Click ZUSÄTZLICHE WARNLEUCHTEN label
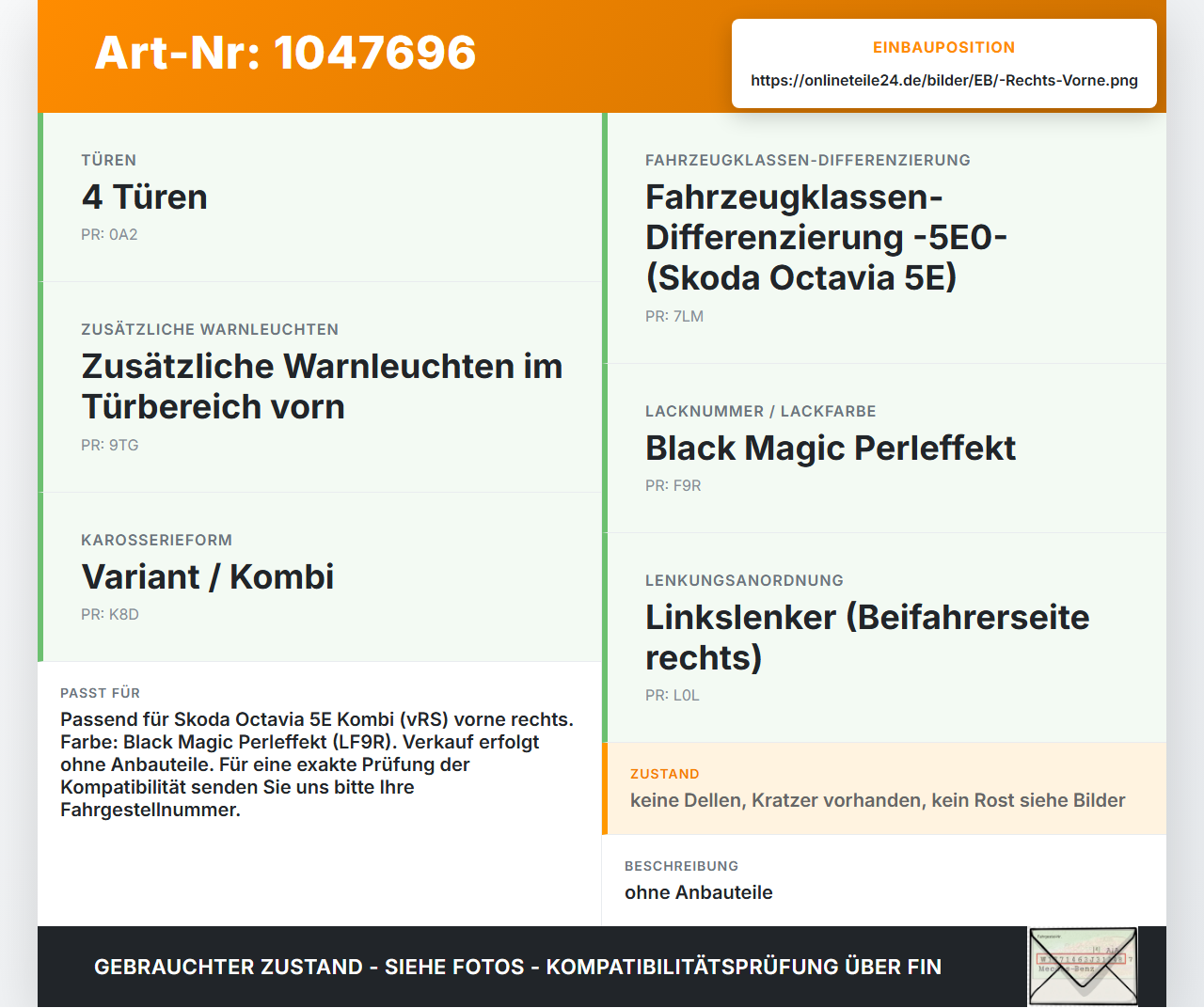 (210, 329)
